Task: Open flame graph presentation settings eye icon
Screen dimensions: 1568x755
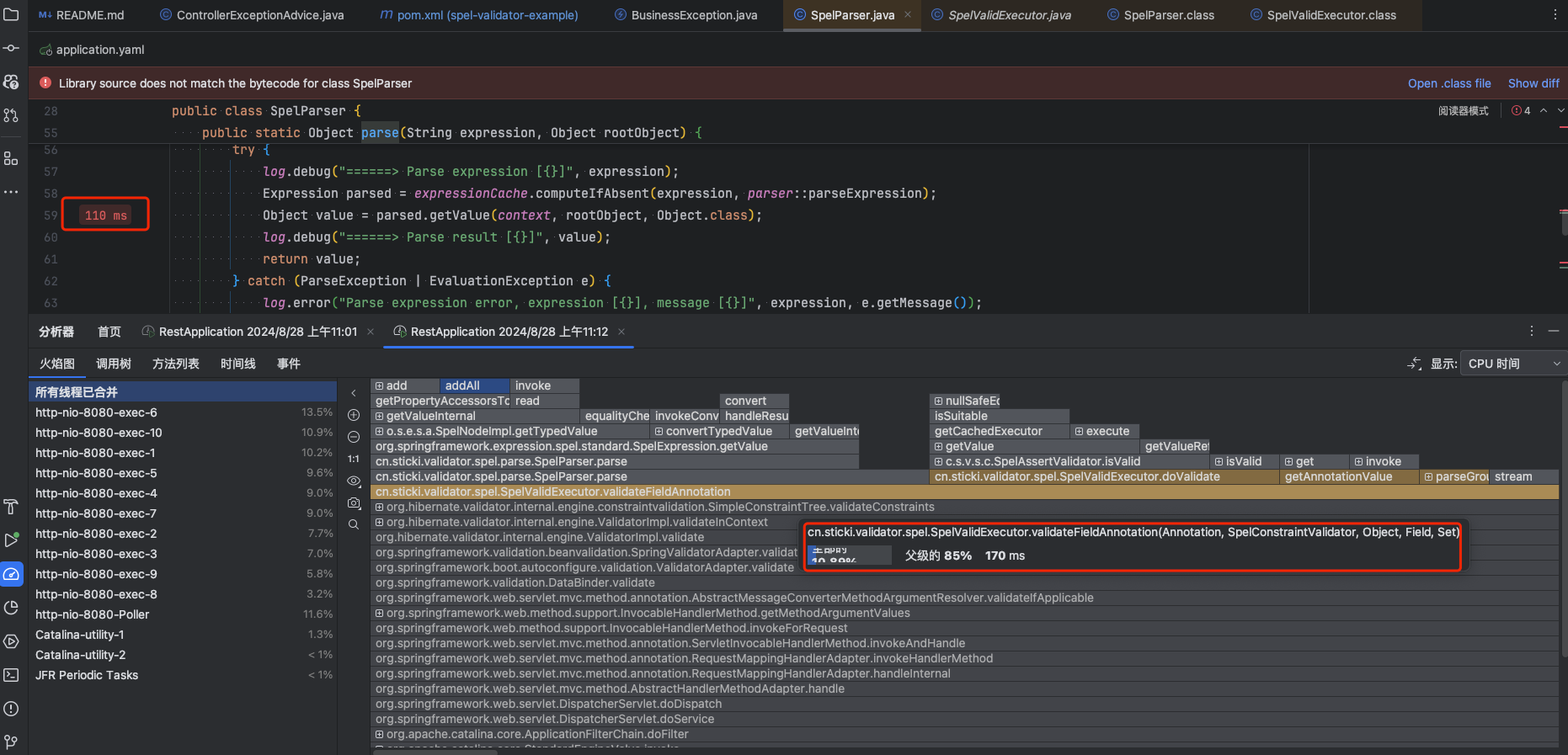Action: point(354,481)
